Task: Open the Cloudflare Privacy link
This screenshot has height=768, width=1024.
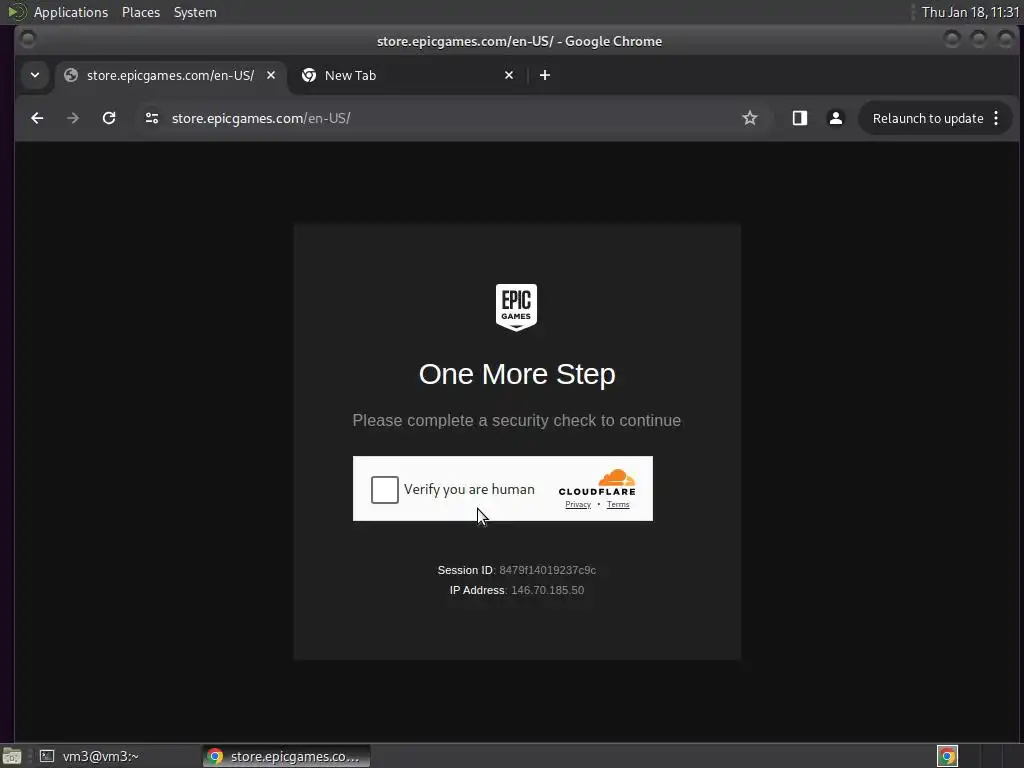Action: pos(578,504)
